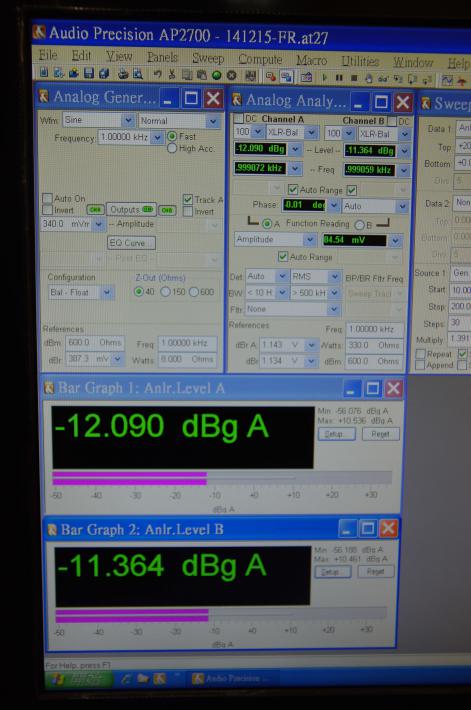Click the green Play triangle in toolbar
This screenshot has height=710, width=471.
click(324, 78)
